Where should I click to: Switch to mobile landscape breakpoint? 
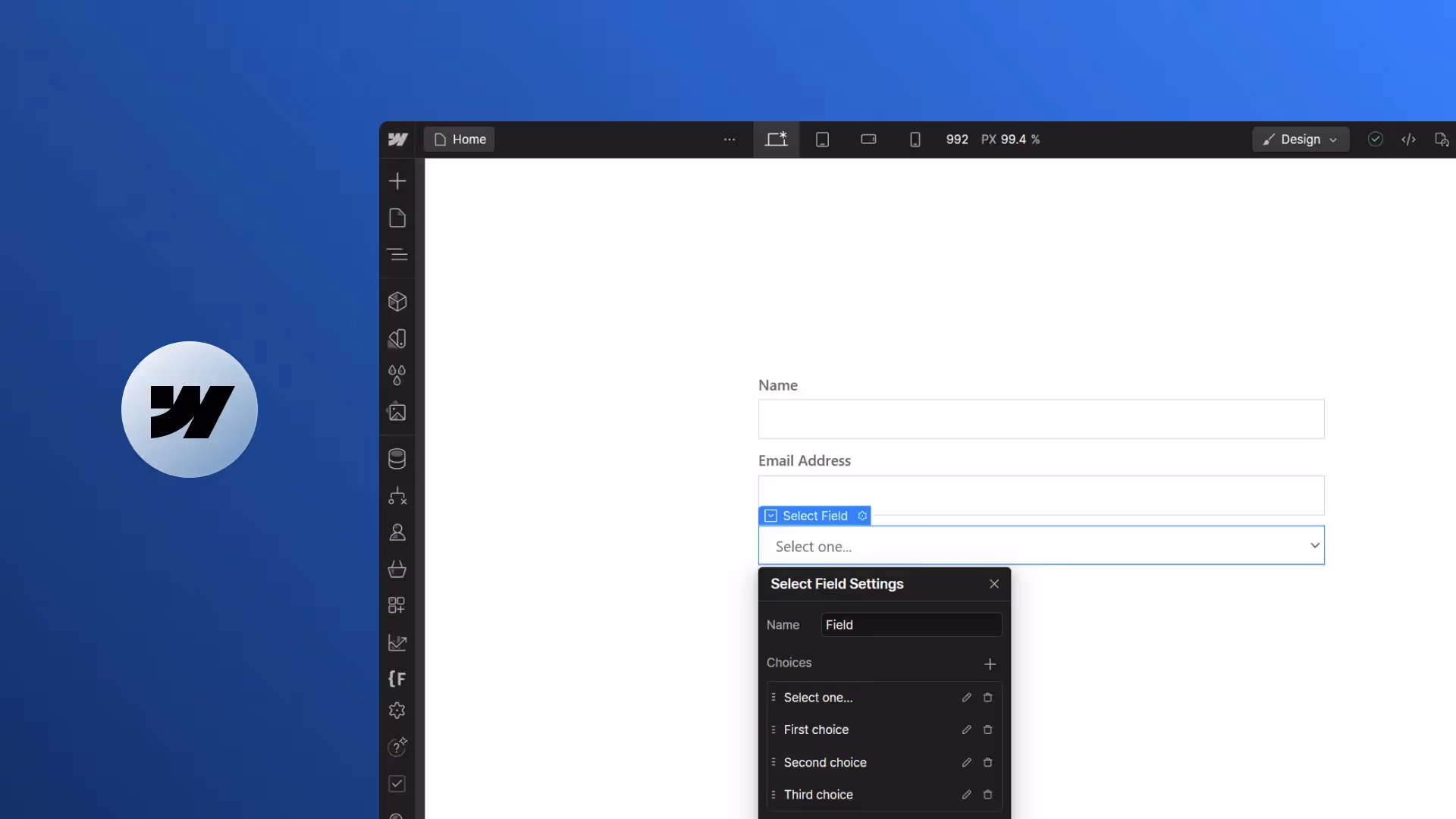(868, 140)
